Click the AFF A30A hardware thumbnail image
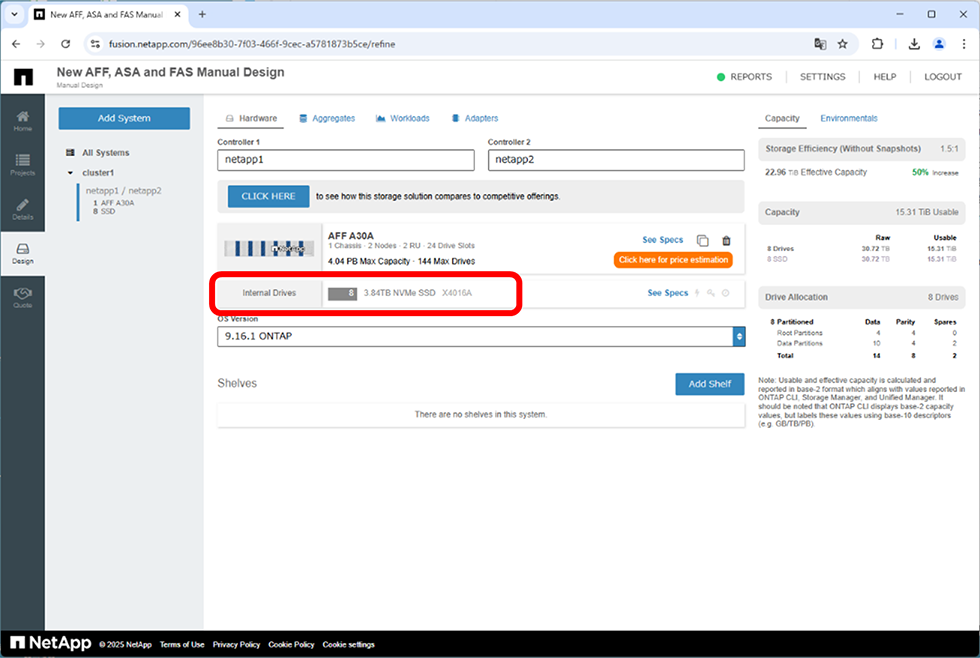 tap(269, 248)
